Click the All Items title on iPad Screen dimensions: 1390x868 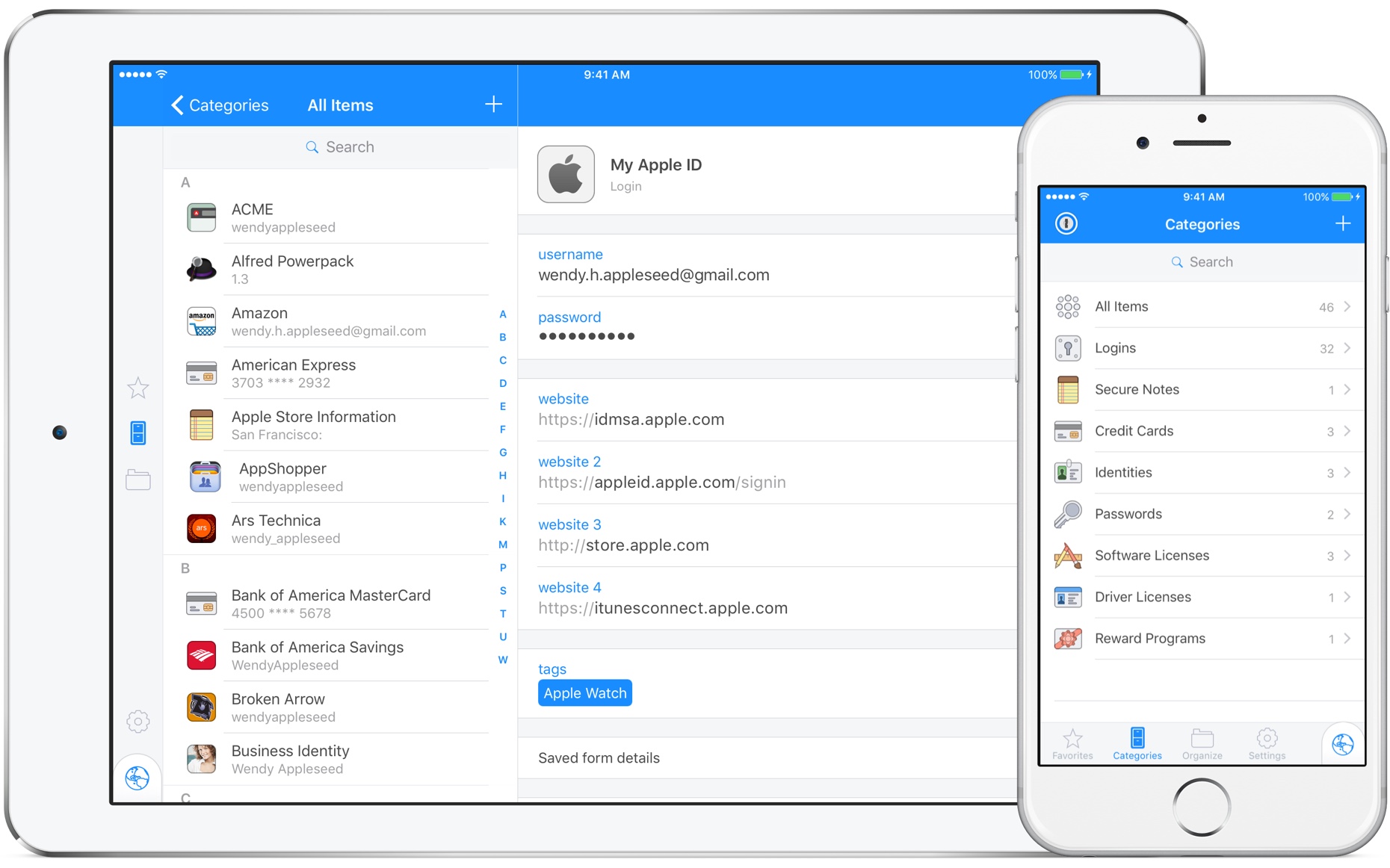341,105
